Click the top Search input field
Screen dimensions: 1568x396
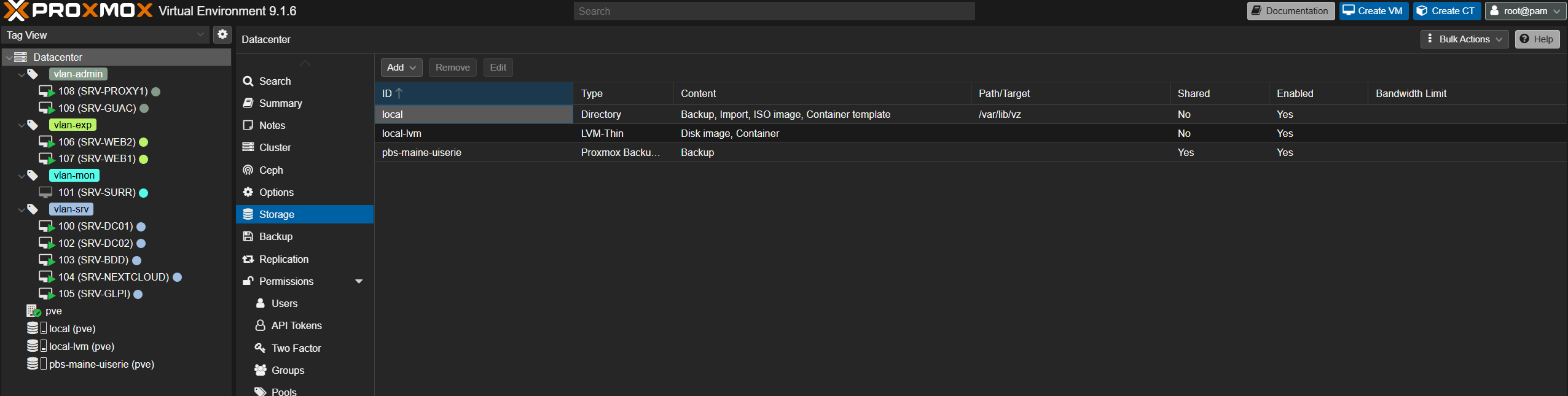(774, 11)
